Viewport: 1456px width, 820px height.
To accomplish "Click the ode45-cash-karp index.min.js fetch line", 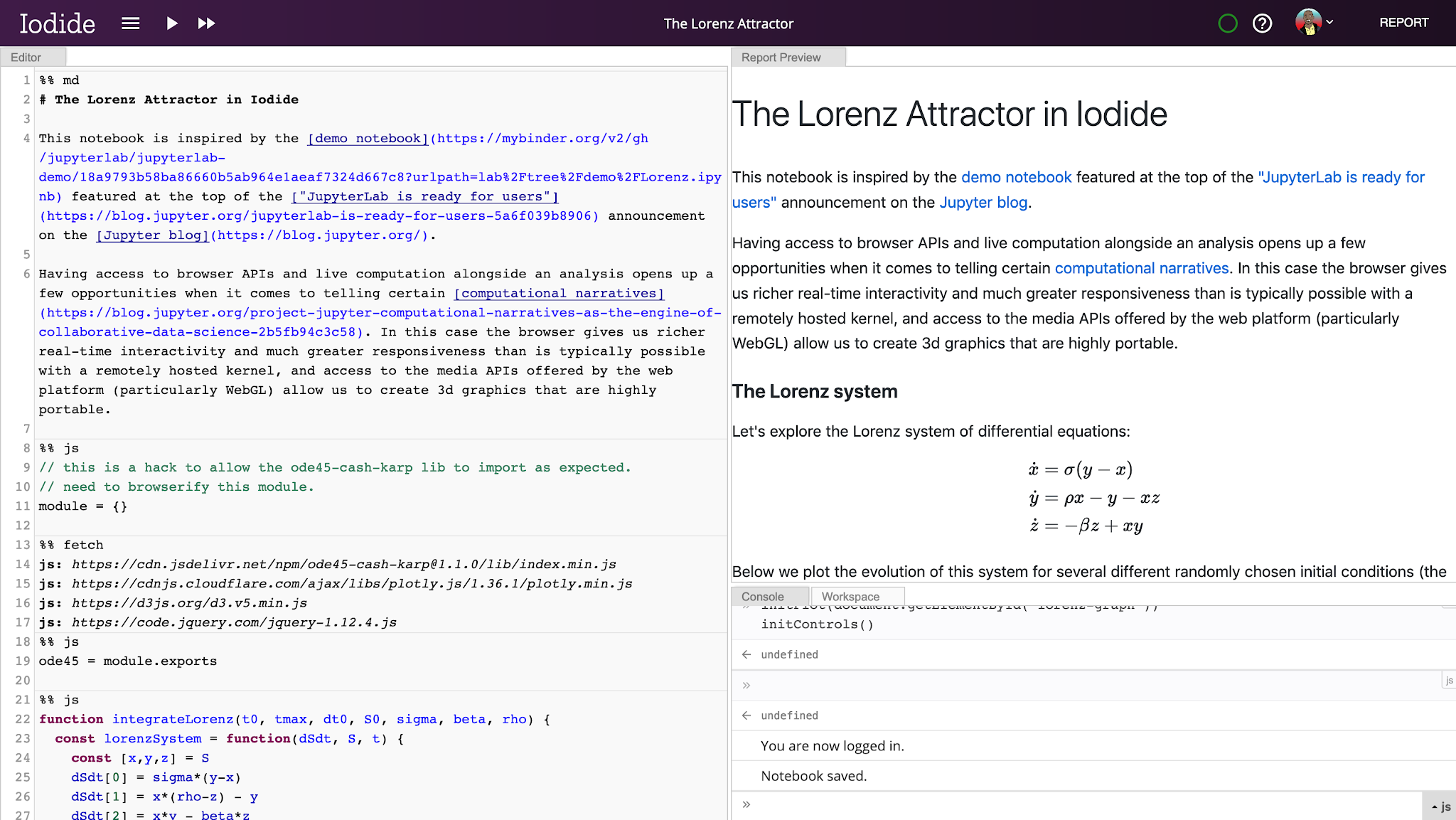I will click(327, 565).
